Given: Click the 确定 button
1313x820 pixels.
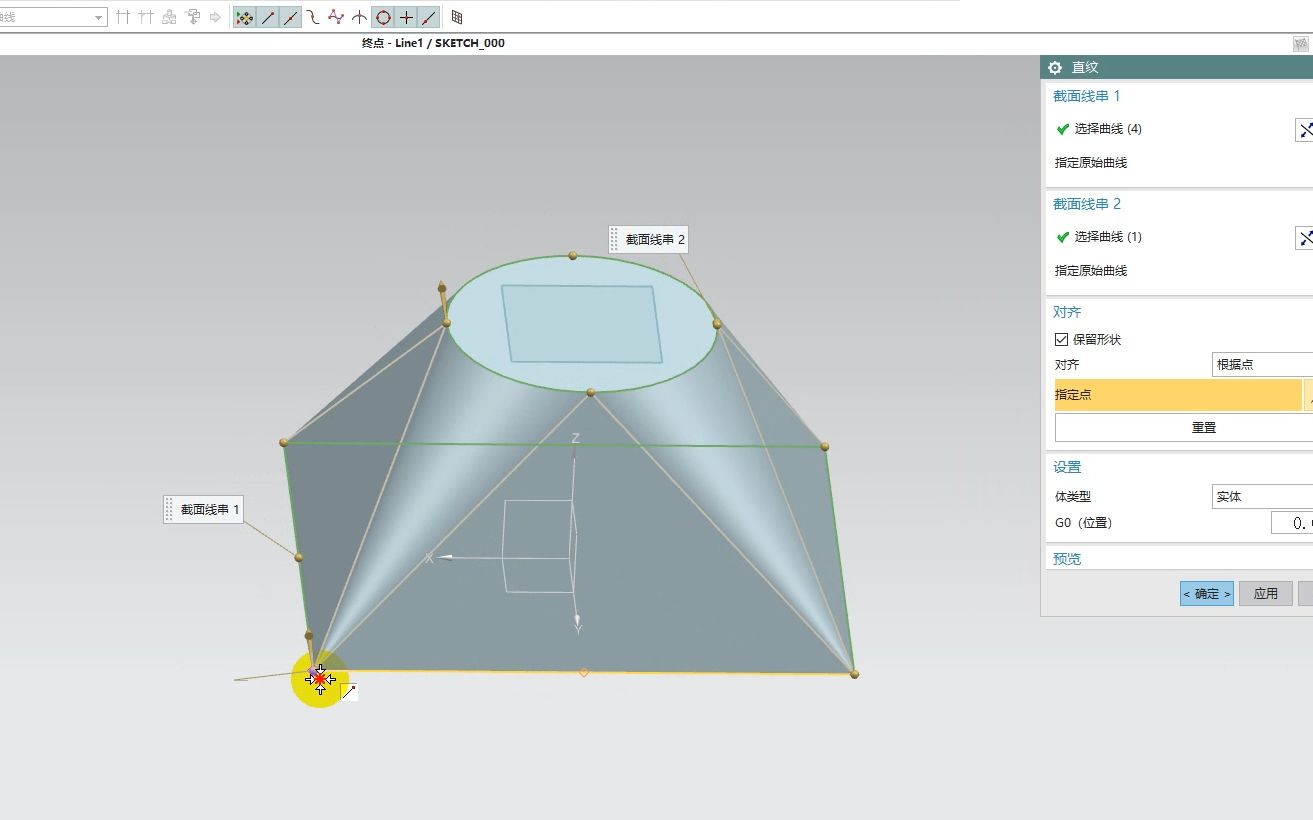Looking at the screenshot, I should click(1207, 593).
